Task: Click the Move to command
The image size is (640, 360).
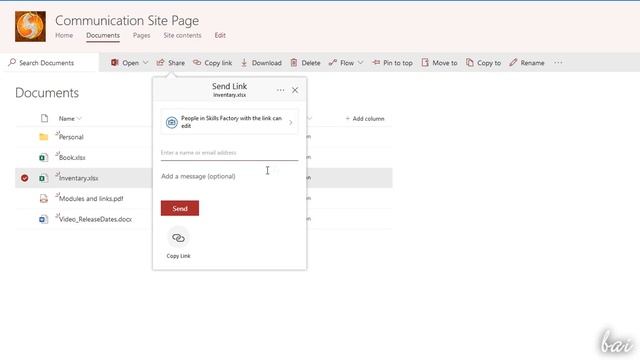Action: (x=439, y=63)
